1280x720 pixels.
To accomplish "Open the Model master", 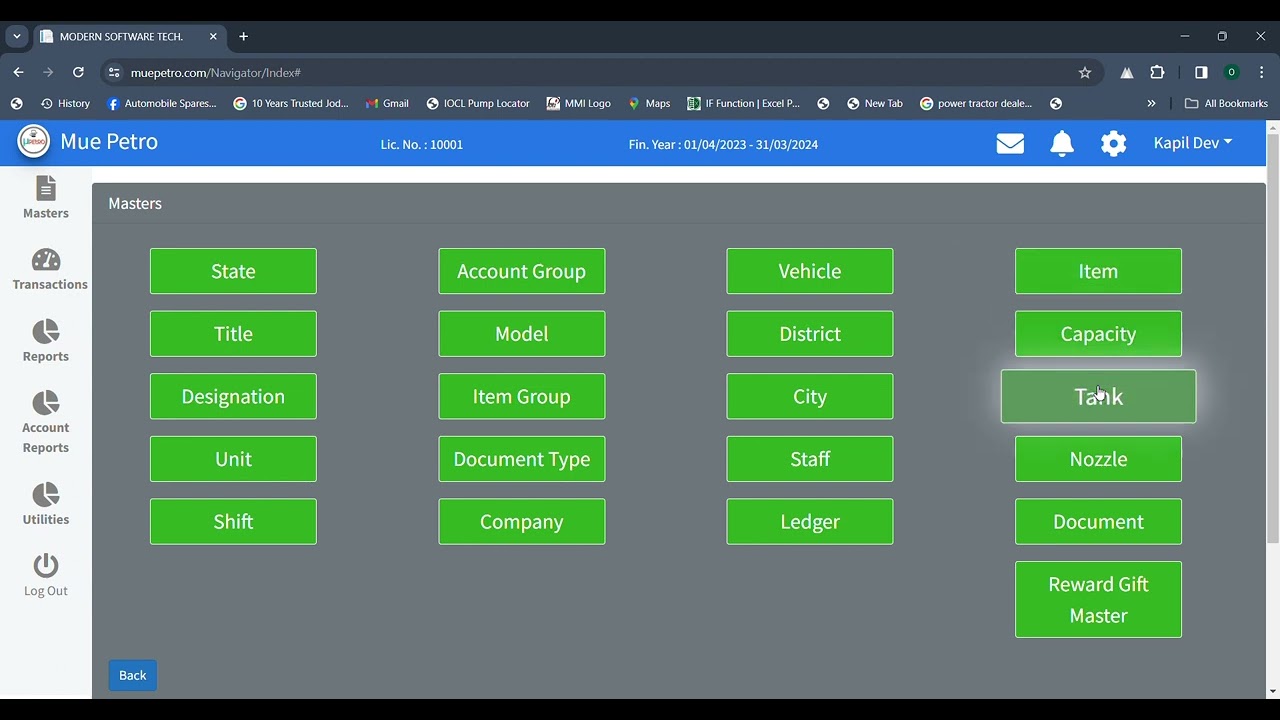I will 522,334.
